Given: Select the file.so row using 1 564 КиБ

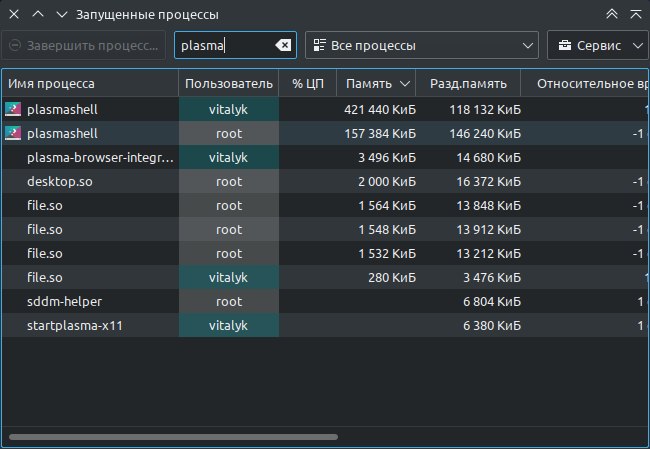Looking at the screenshot, I should tap(325, 206).
